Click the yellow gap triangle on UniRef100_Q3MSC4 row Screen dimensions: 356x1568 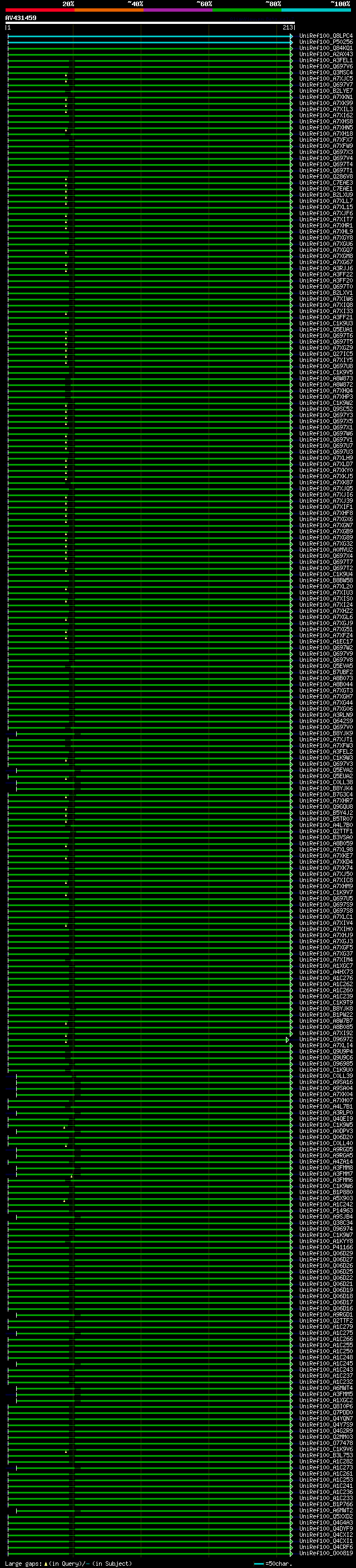66,75
